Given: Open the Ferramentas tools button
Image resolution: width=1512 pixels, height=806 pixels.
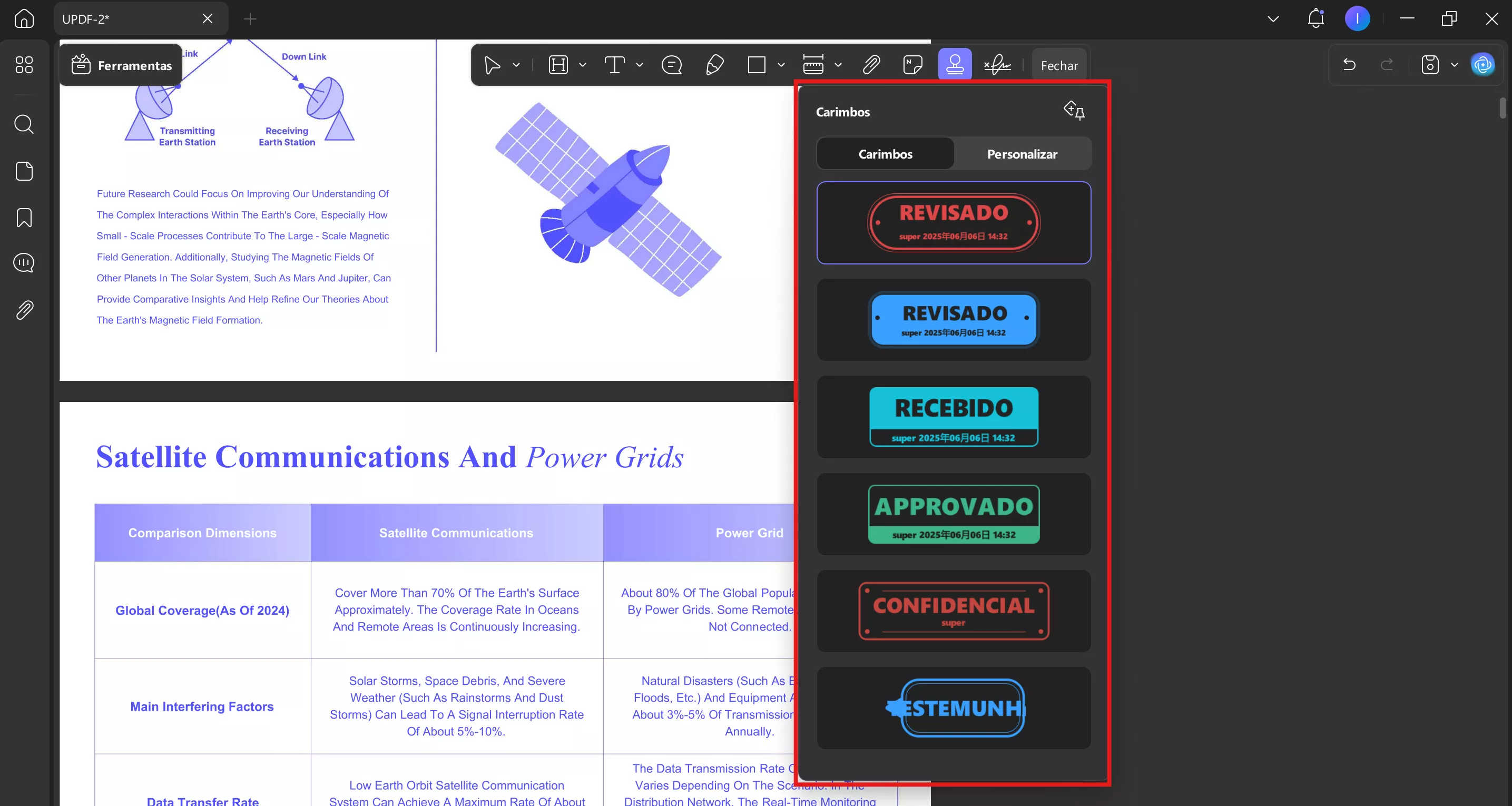Looking at the screenshot, I should pyautogui.click(x=122, y=65).
